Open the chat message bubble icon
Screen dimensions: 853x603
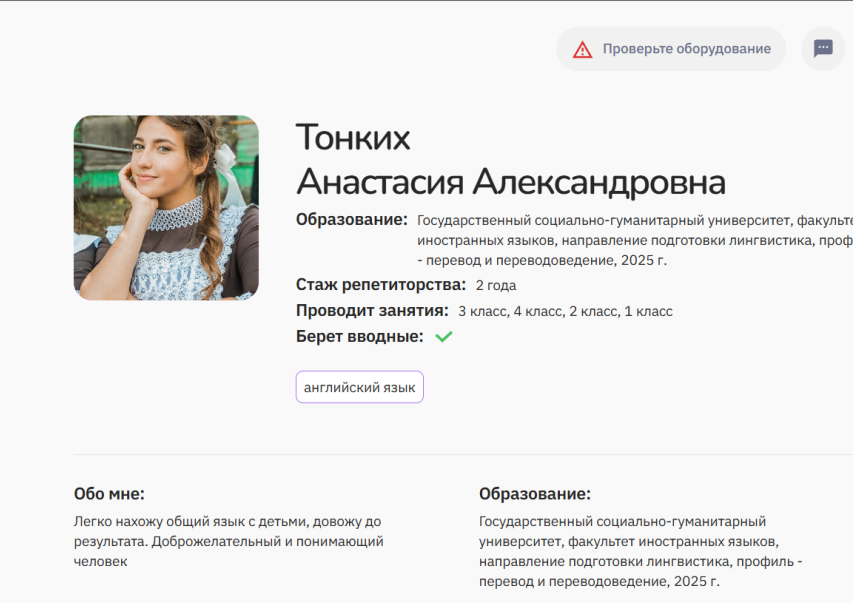coord(823,48)
